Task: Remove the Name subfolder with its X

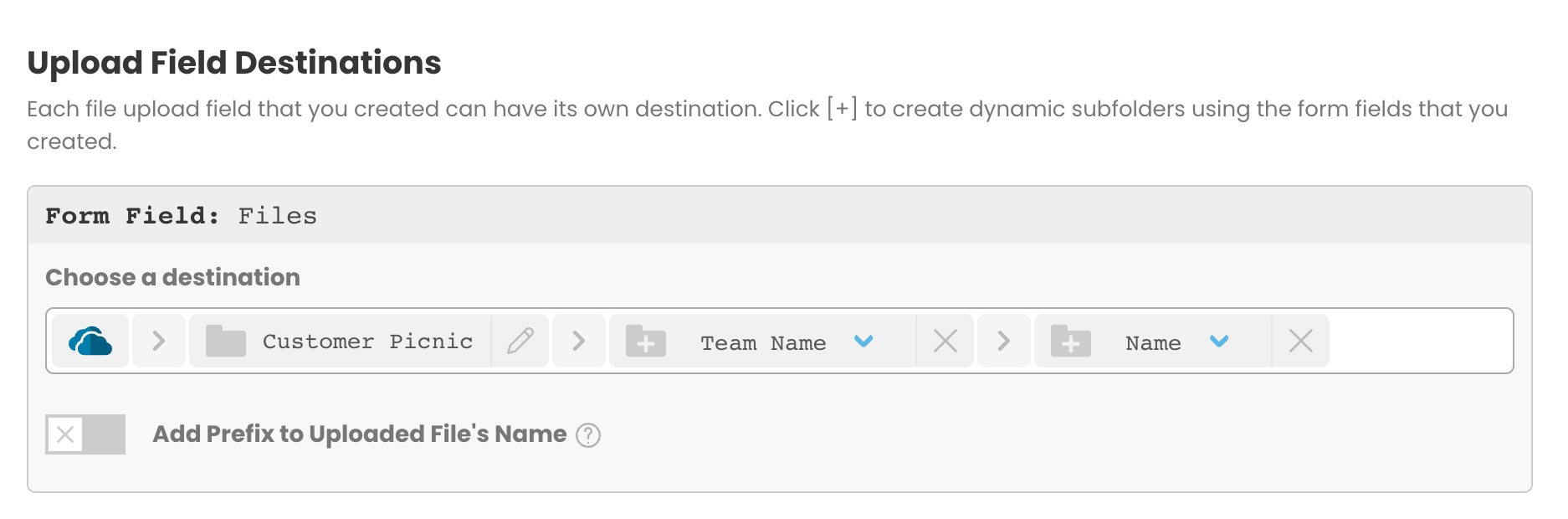Action: pos(1301,341)
